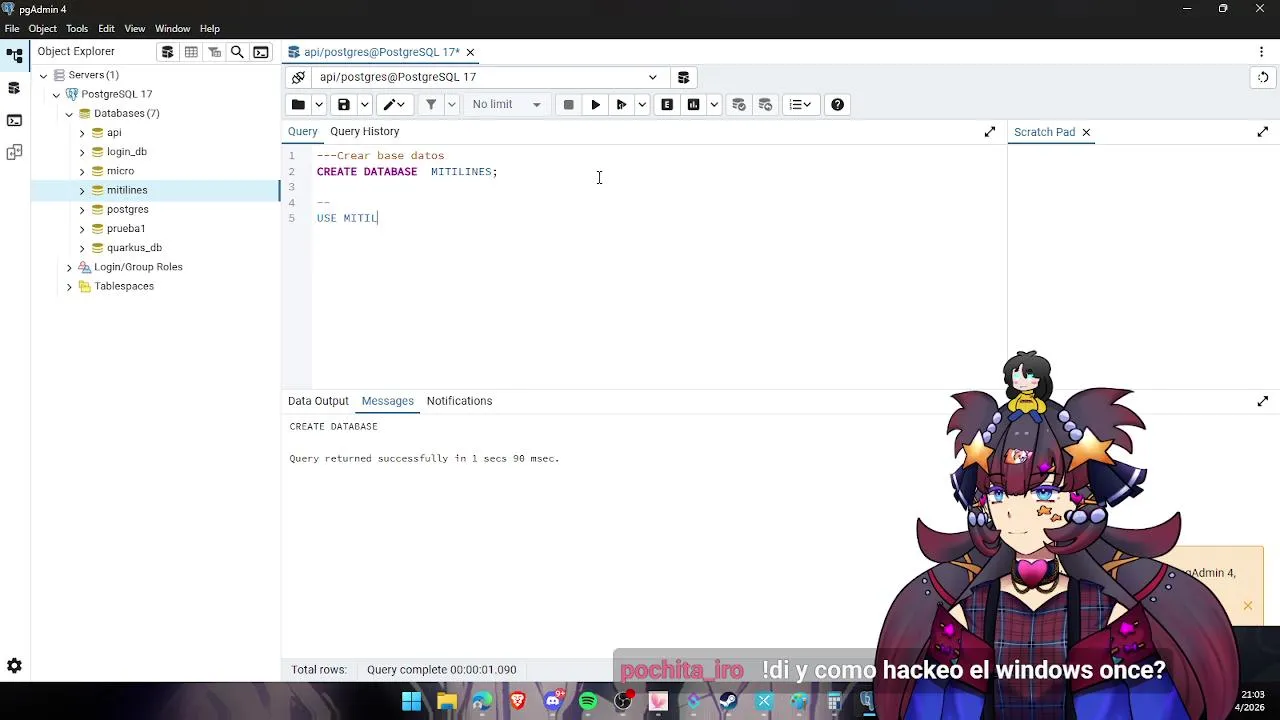Open the Query Tool workspace sidebar icon

coord(14,88)
